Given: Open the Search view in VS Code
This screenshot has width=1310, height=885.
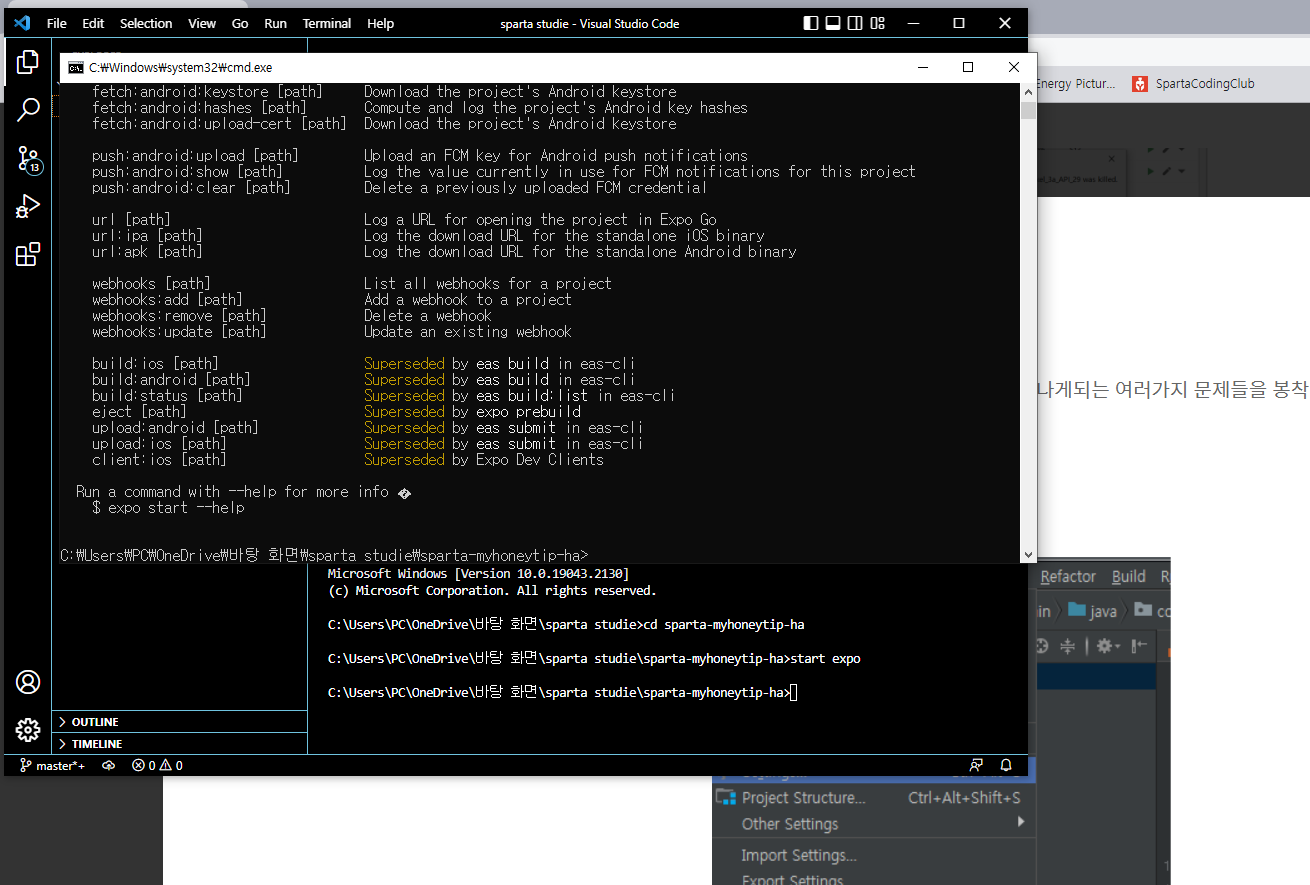Looking at the screenshot, I should (x=28, y=110).
